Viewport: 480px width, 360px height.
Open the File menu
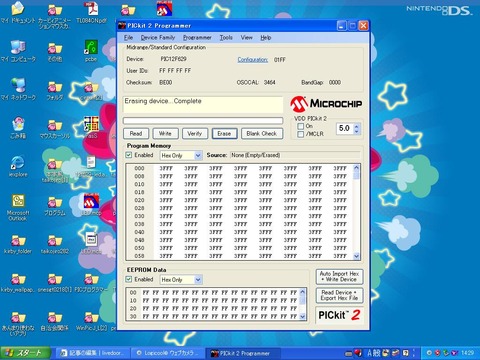pos(128,37)
